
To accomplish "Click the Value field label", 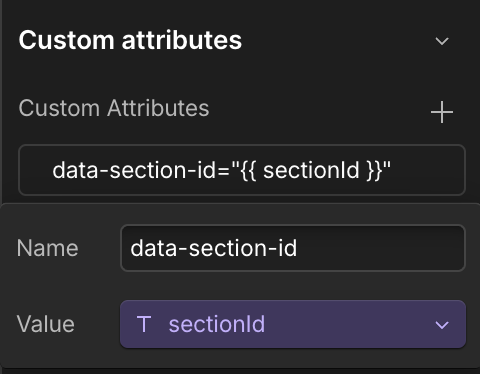I will 46,324.
